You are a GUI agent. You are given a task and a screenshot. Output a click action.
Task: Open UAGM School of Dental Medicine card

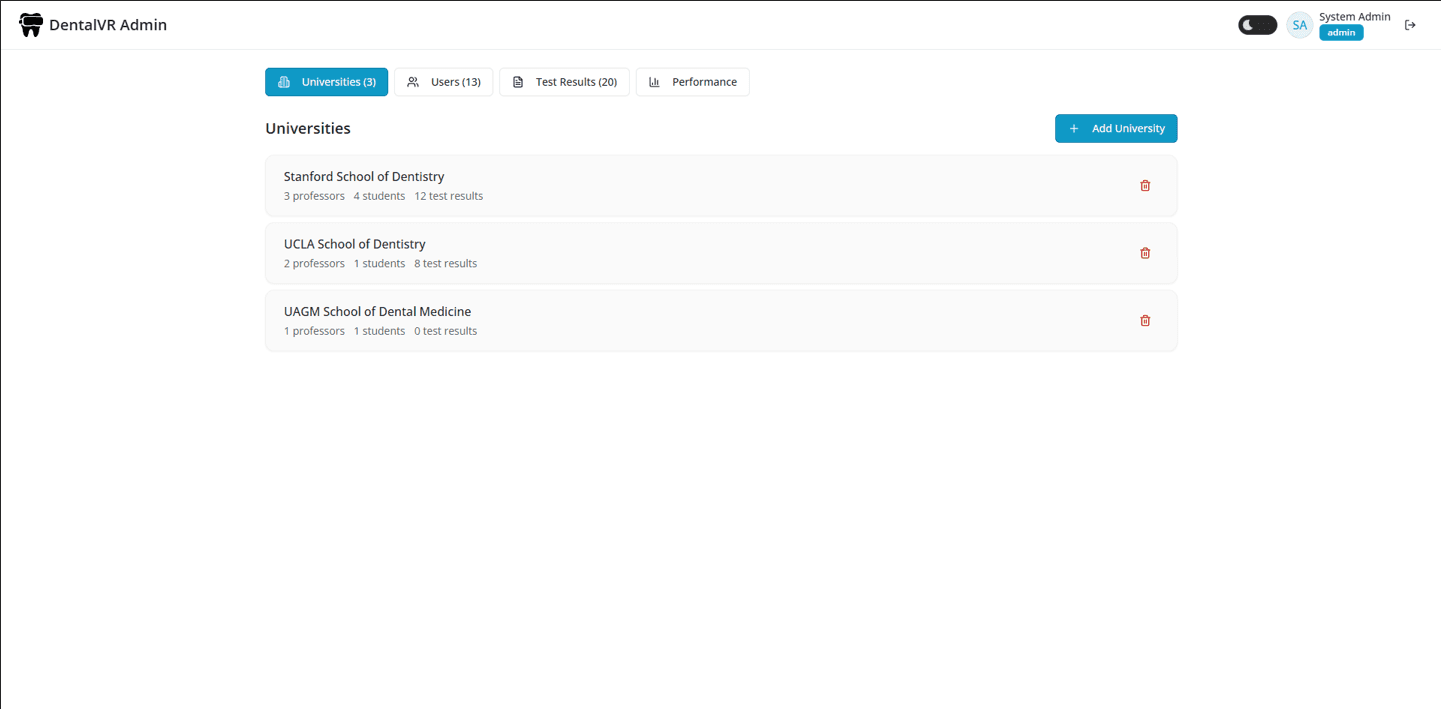(x=721, y=321)
